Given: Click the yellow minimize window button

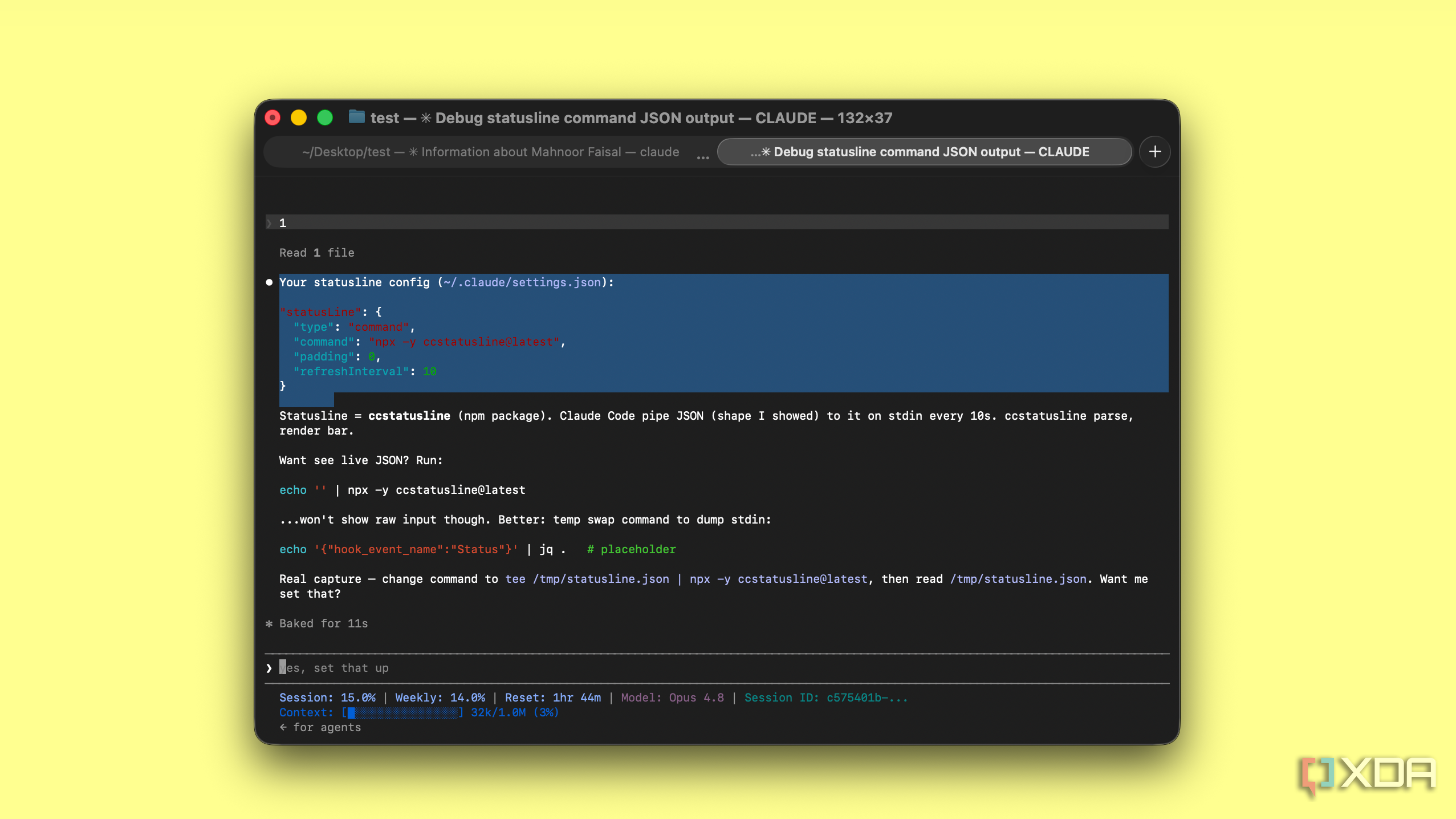Looking at the screenshot, I should pyautogui.click(x=299, y=117).
